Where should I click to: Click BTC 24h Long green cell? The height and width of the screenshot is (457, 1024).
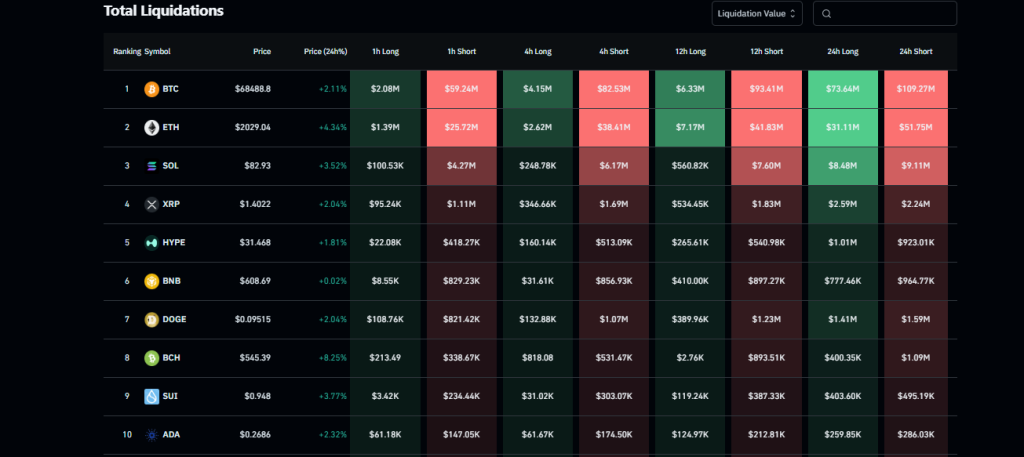[x=841, y=89]
